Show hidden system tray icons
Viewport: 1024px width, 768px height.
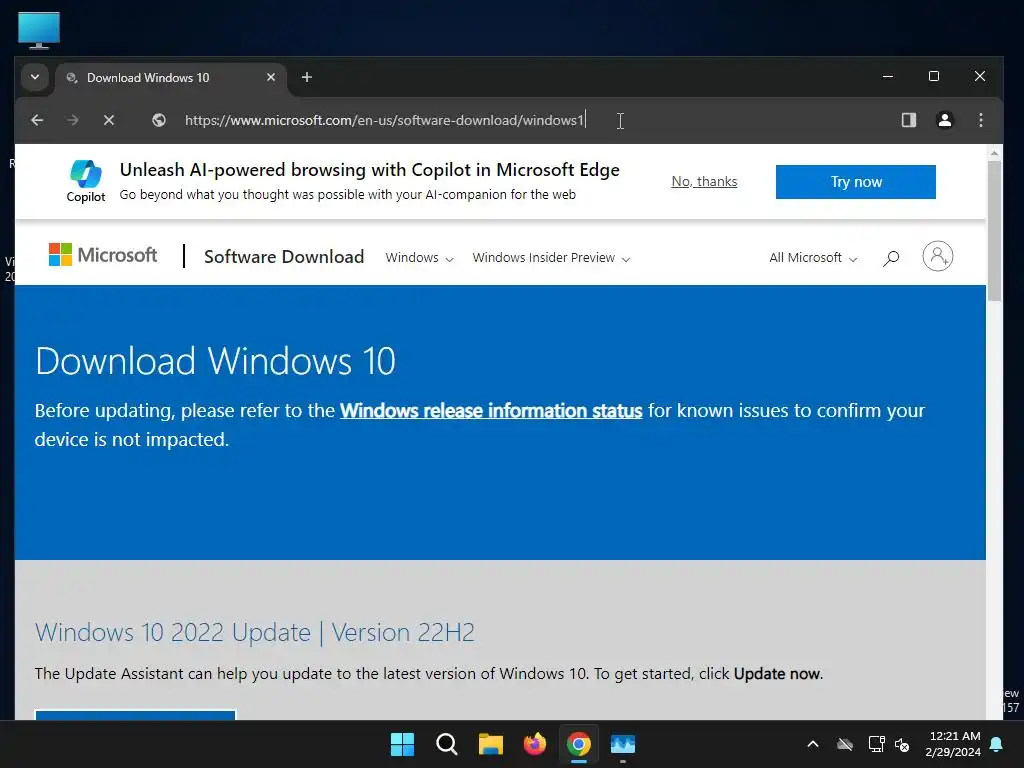813,744
